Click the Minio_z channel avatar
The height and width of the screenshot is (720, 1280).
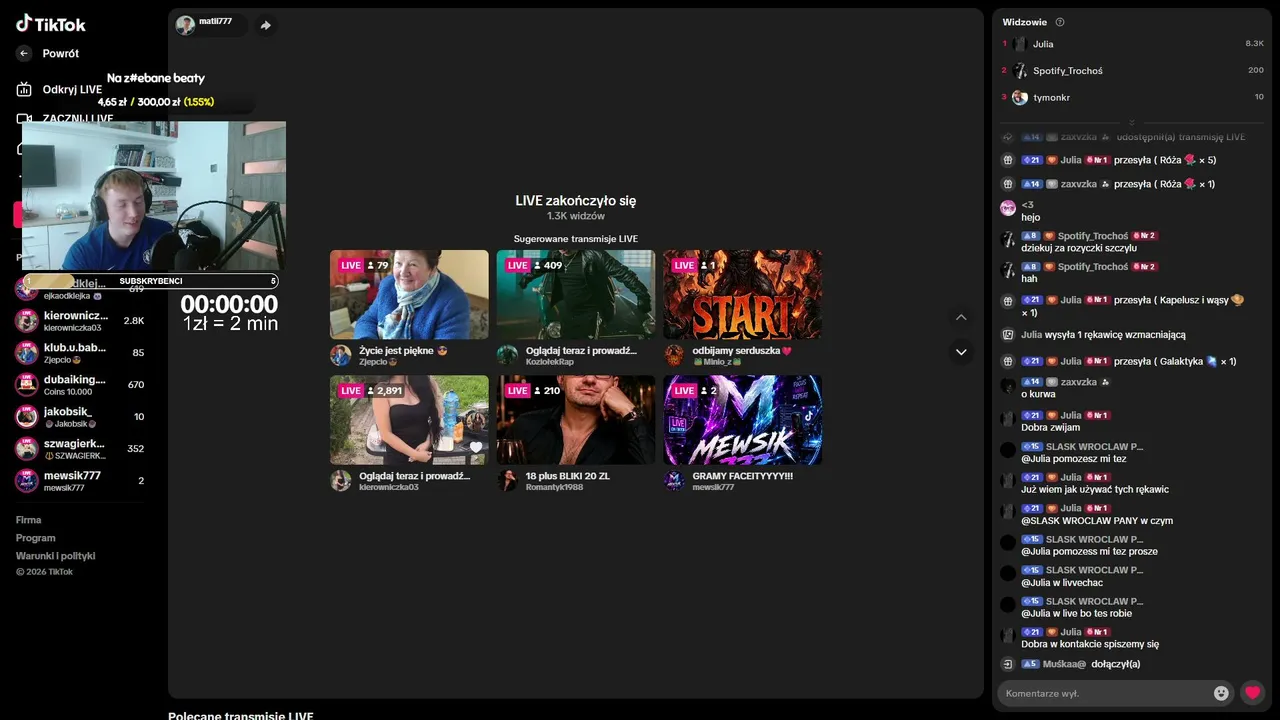675,355
